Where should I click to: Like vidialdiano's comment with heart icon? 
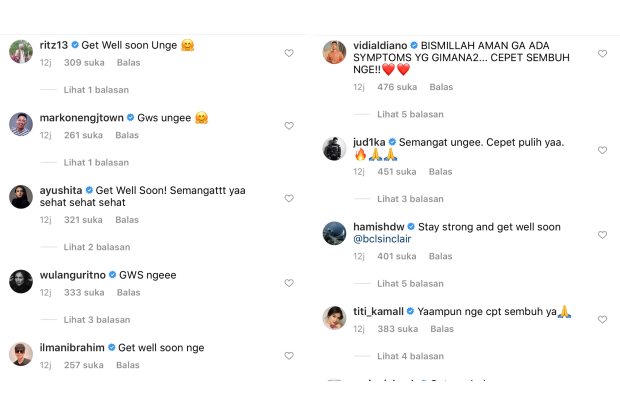[602, 53]
